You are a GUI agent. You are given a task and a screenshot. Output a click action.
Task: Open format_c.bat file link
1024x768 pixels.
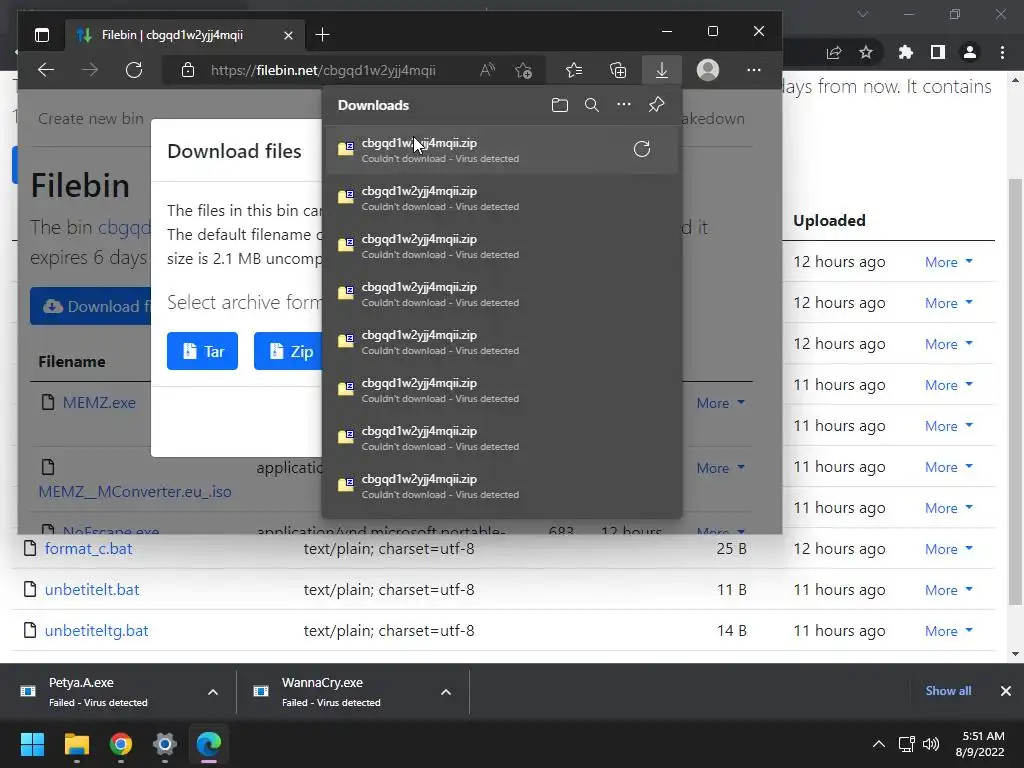(x=88, y=549)
